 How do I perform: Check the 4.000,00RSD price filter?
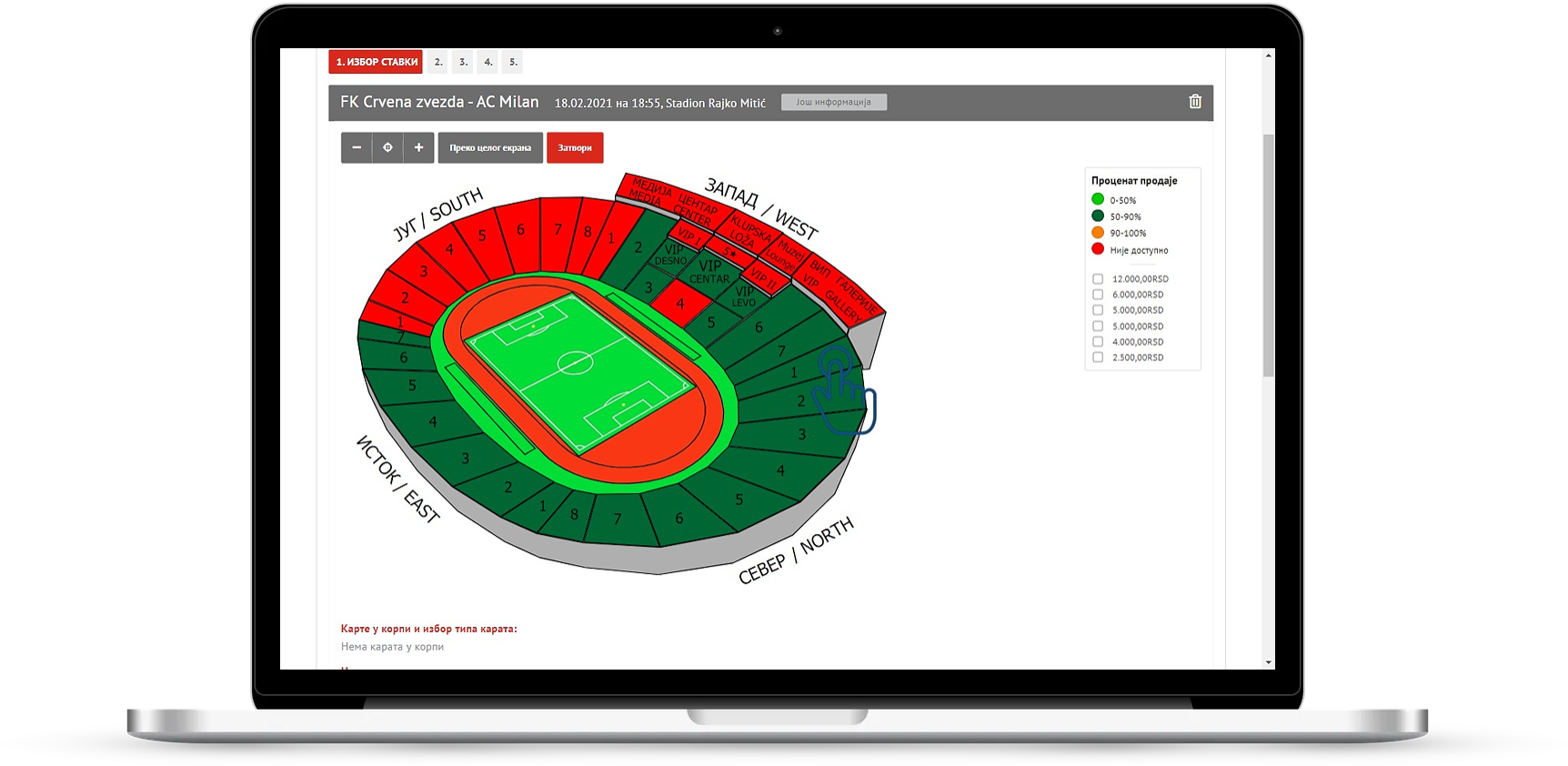[x=1098, y=342]
